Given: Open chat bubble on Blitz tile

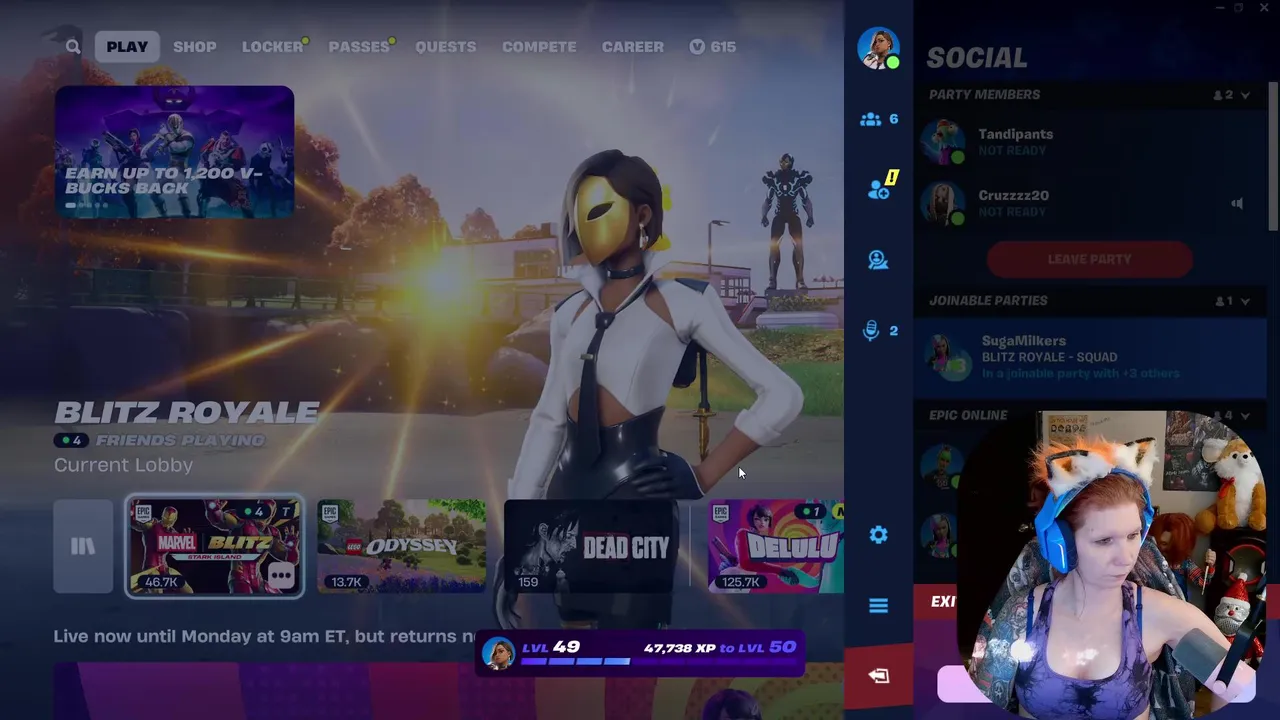Looking at the screenshot, I should click(x=281, y=575).
